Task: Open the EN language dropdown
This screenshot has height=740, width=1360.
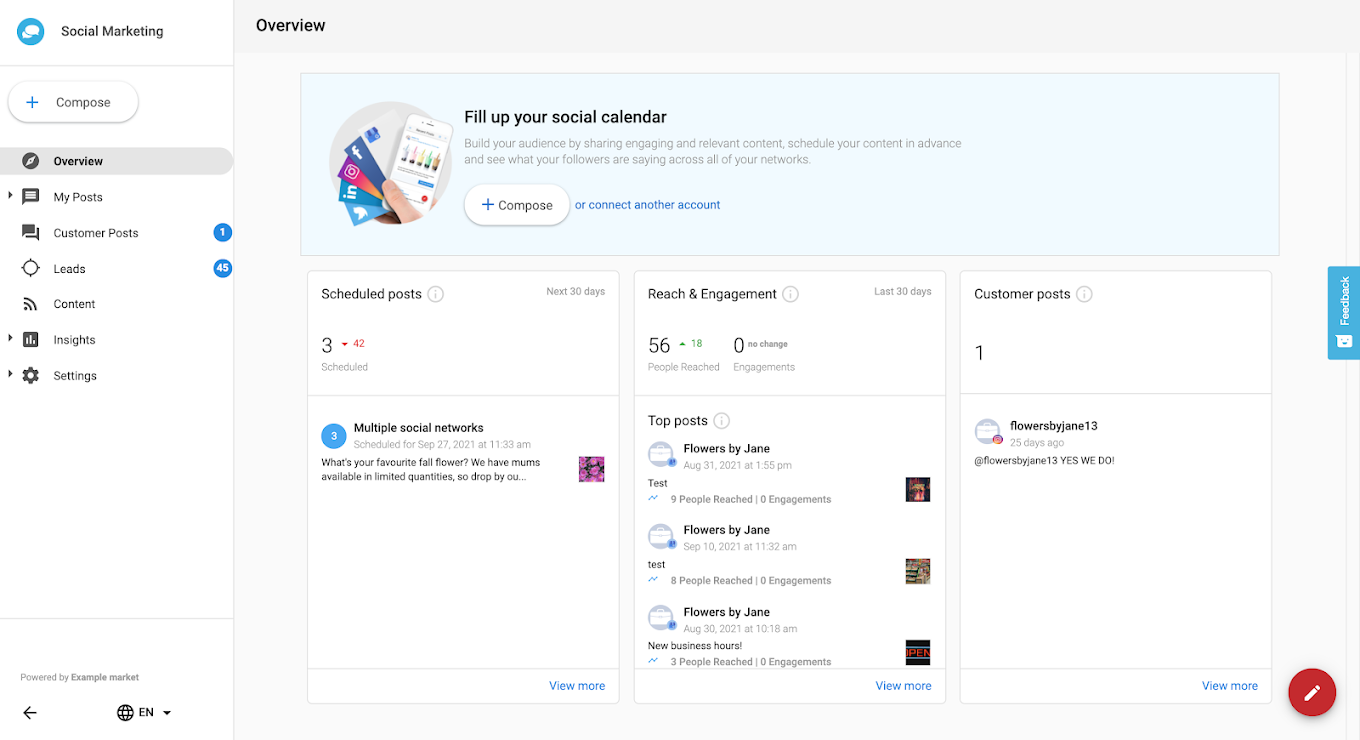Action: coord(145,713)
